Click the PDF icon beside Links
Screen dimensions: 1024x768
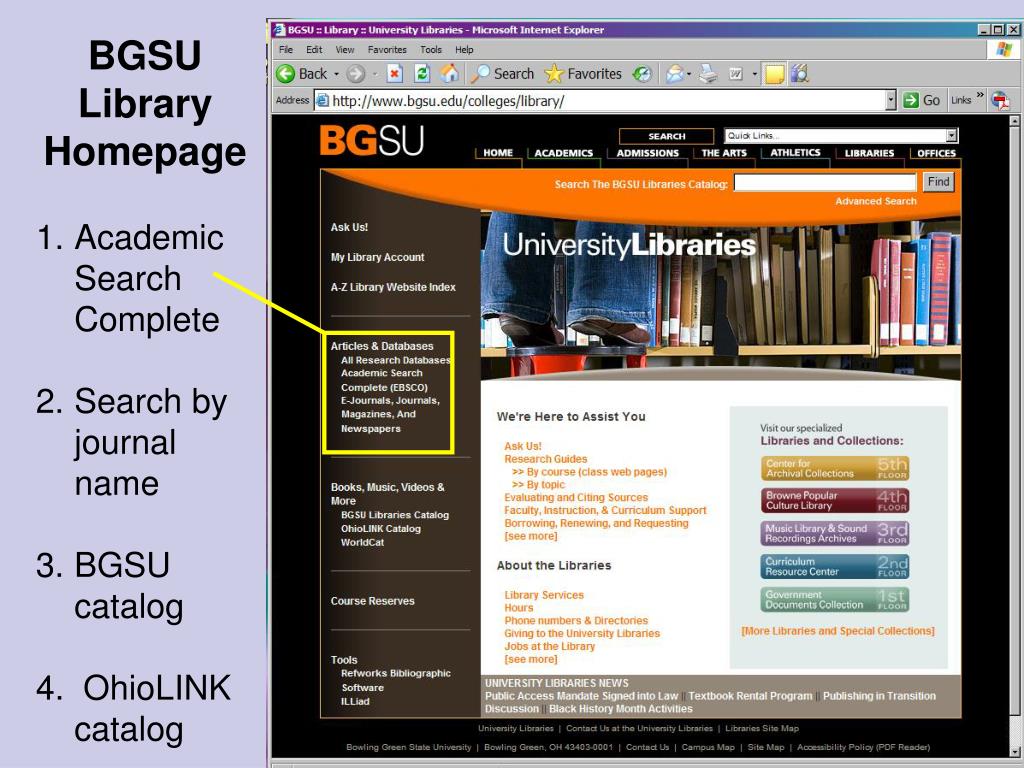(1000, 101)
